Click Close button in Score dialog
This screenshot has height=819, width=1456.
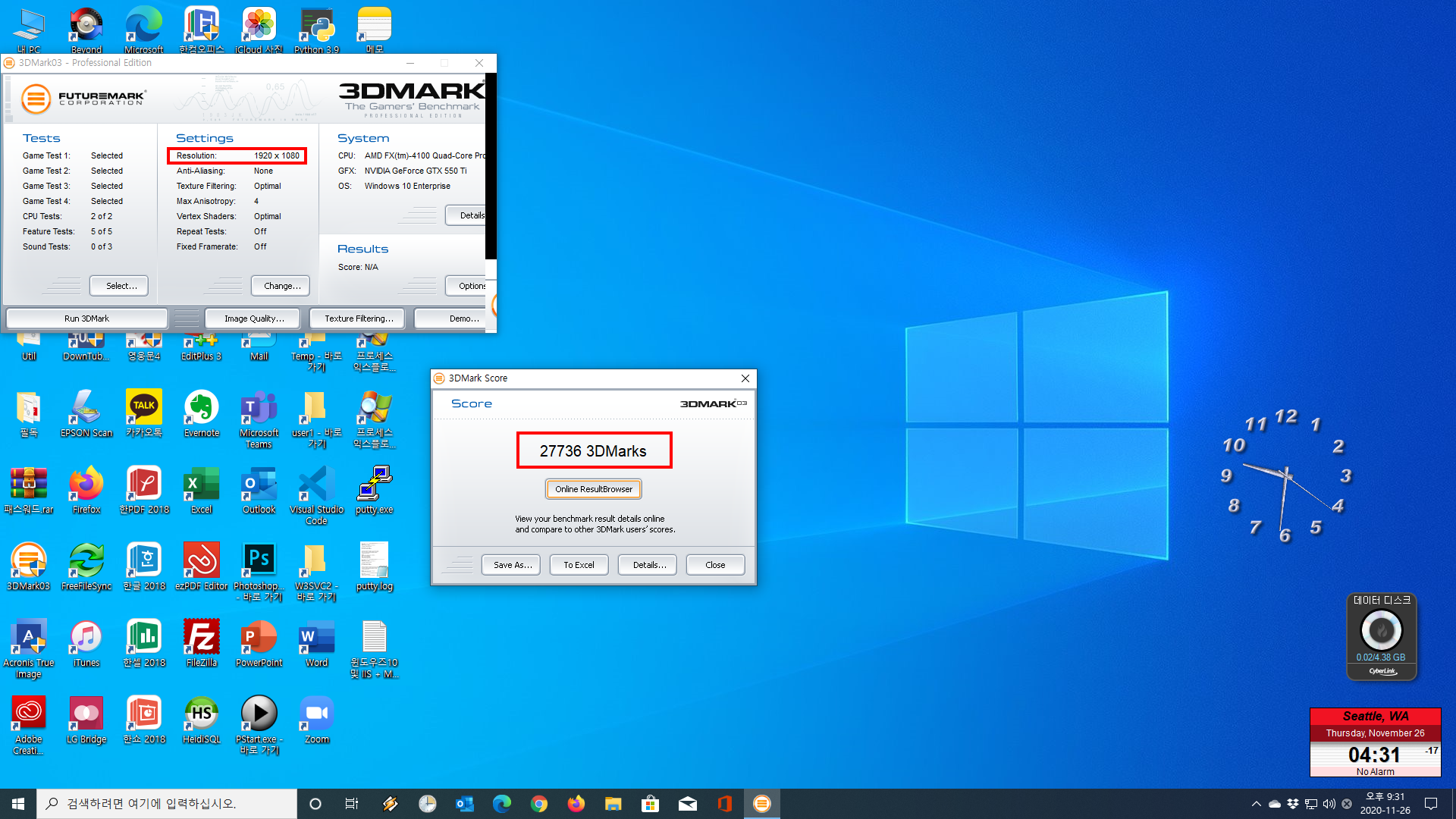click(x=715, y=565)
